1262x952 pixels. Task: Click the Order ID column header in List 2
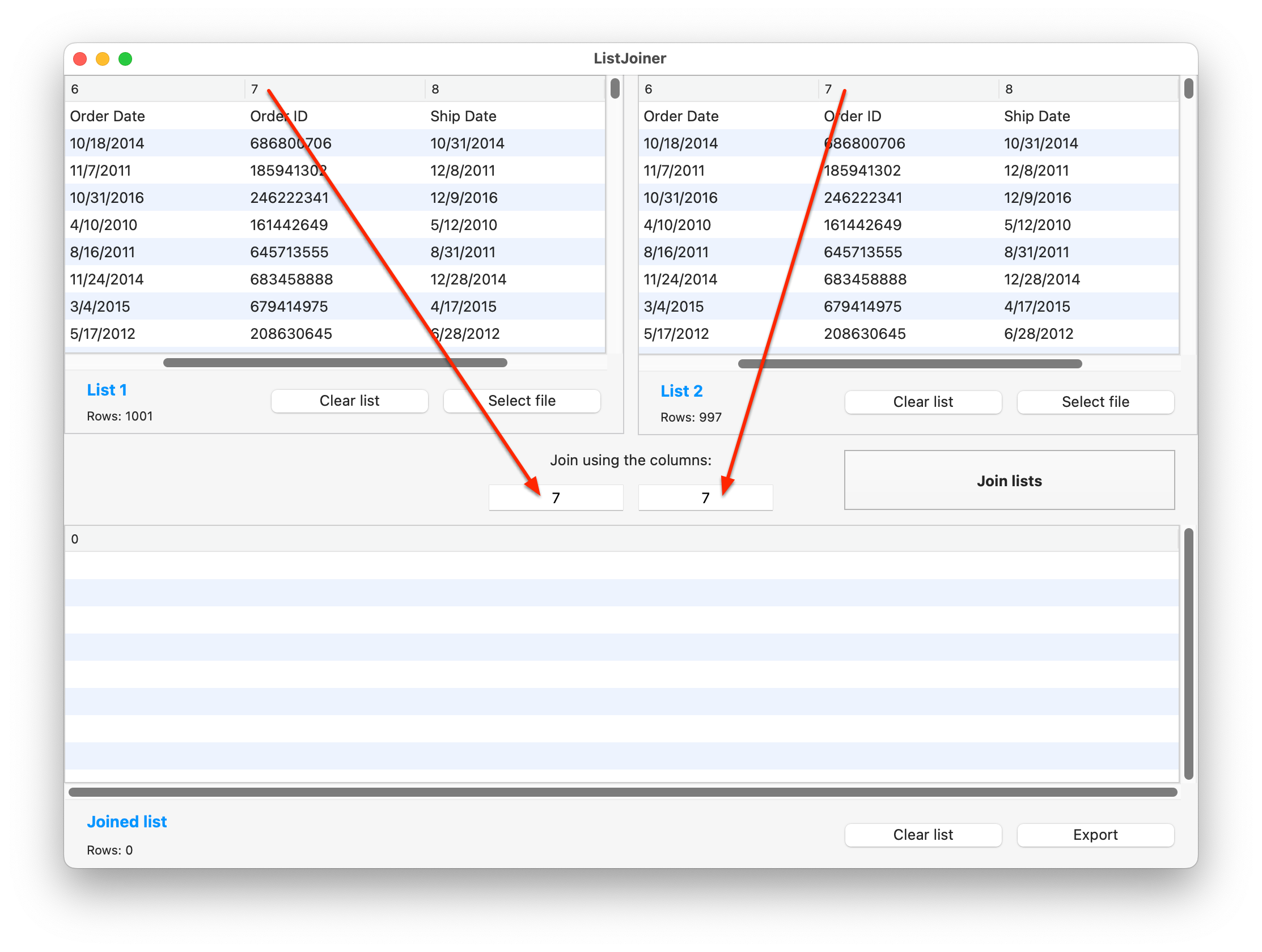pos(852,116)
